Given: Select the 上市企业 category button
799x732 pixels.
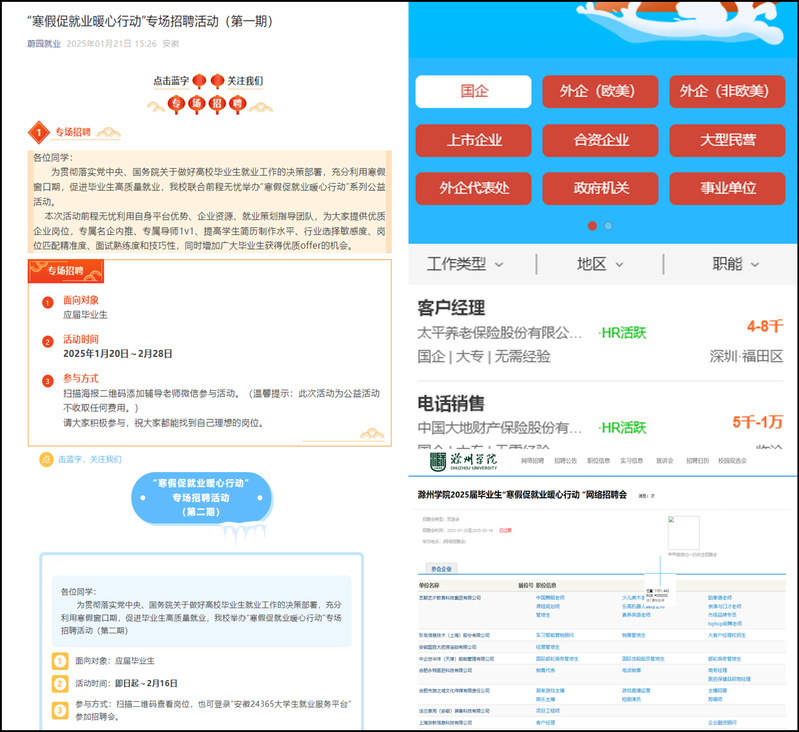Looking at the screenshot, I should point(473,140).
